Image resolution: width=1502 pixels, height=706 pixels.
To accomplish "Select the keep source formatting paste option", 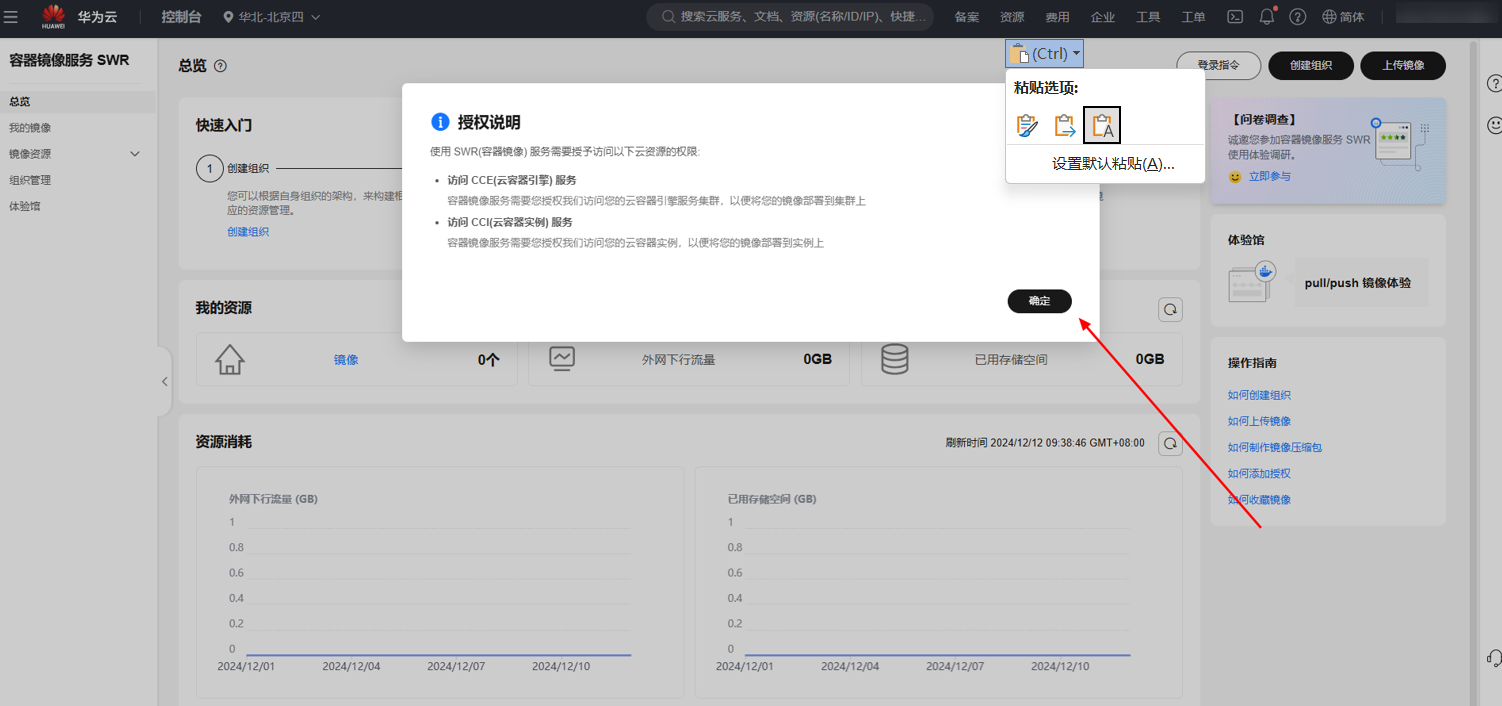I will click(1027, 126).
